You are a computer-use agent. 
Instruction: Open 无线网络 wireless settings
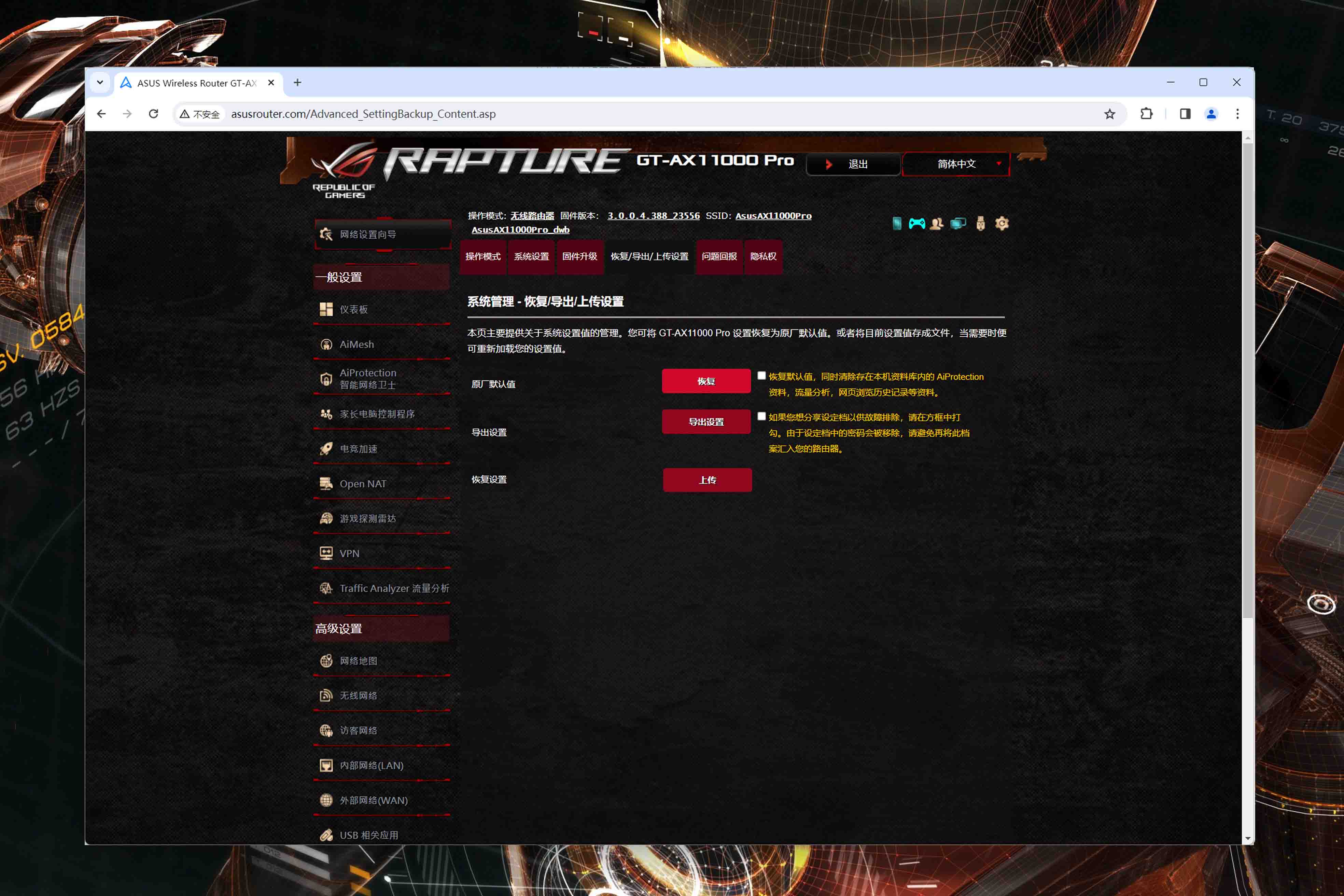[382, 696]
